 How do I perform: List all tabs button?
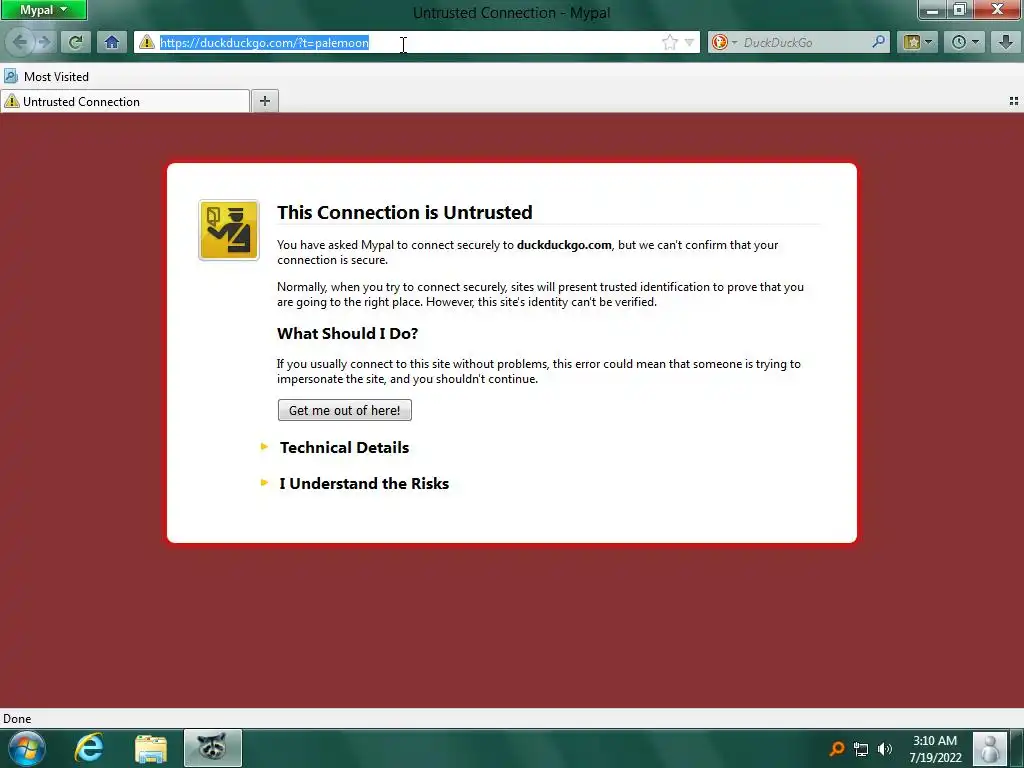pyautogui.click(x=1014, y=101)
